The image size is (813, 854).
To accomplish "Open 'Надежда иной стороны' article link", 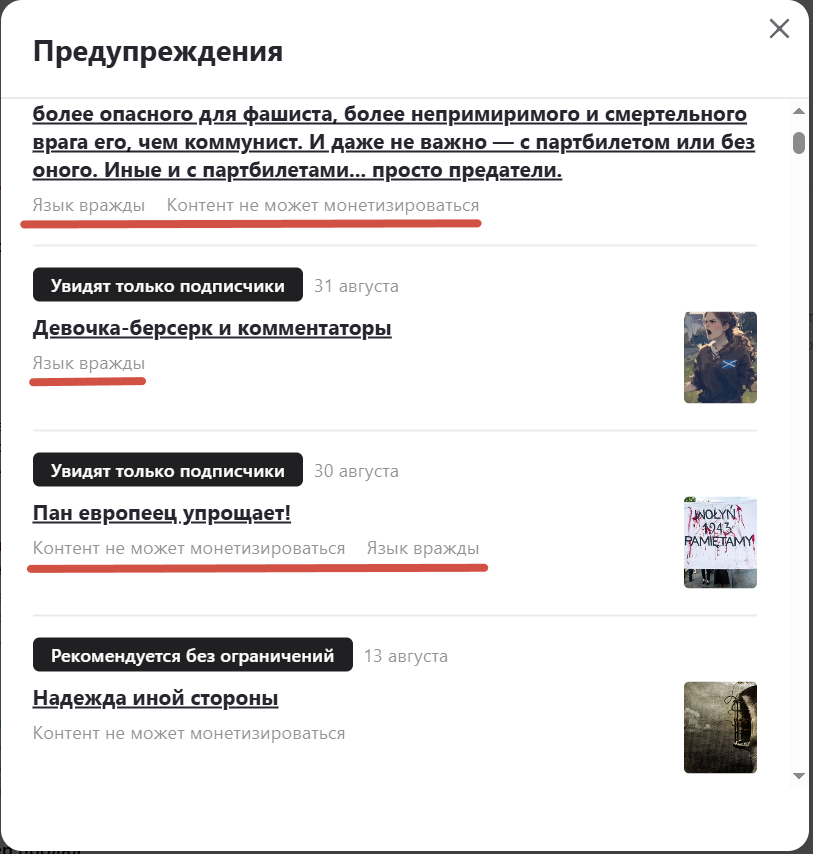I will click(155, 698).
